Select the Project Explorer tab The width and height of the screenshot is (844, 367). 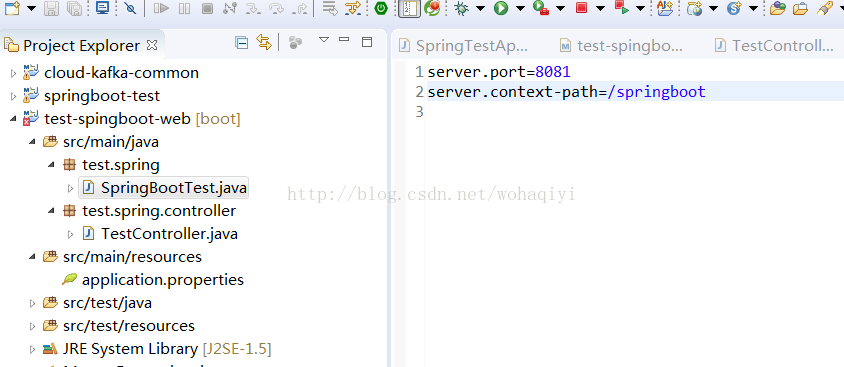click(x=81, y=45)
